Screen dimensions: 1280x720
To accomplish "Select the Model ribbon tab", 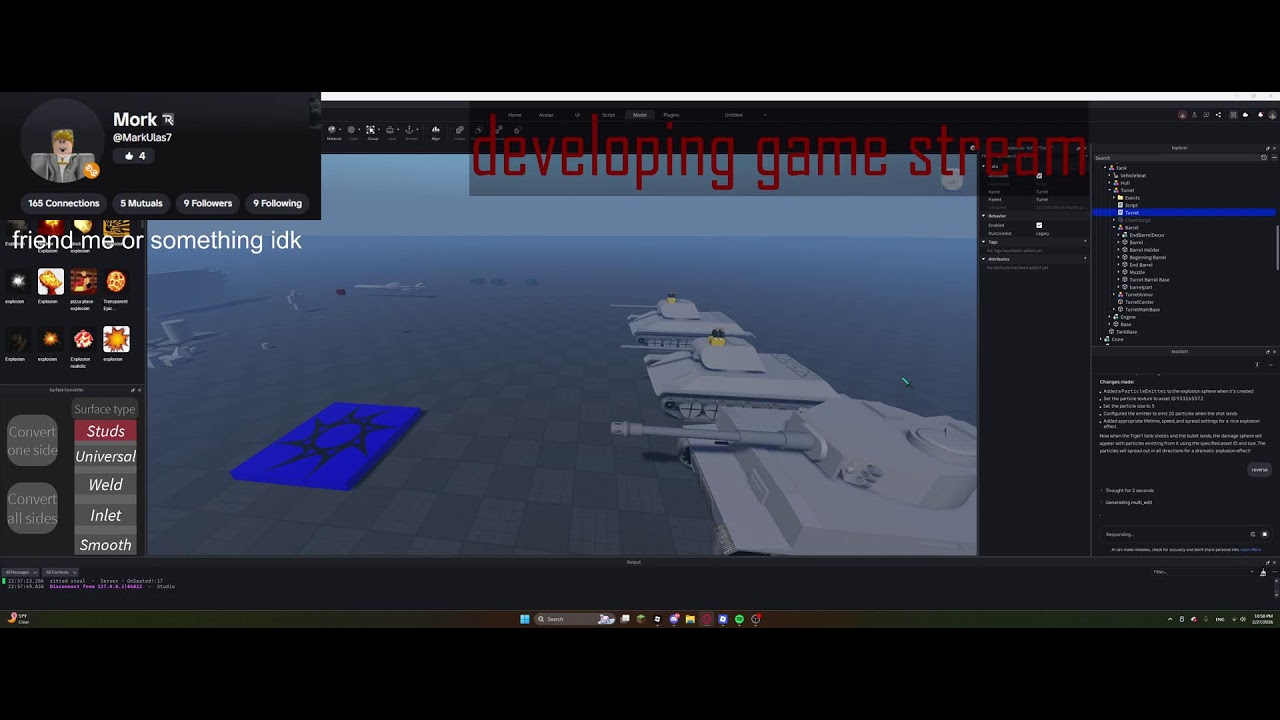I will point(640,115).
